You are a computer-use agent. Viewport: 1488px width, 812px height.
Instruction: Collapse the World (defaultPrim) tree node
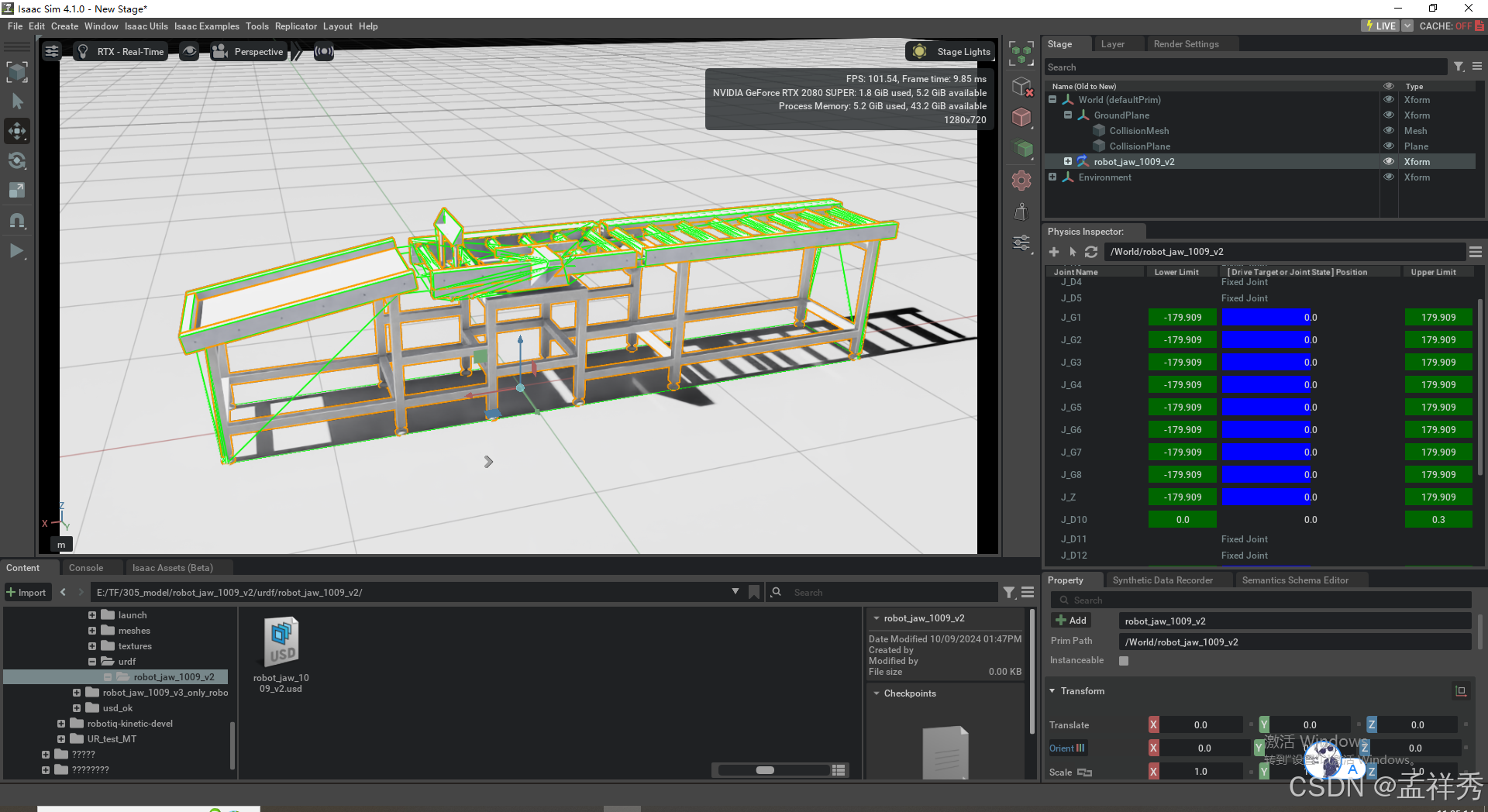tap(1052, 99)
